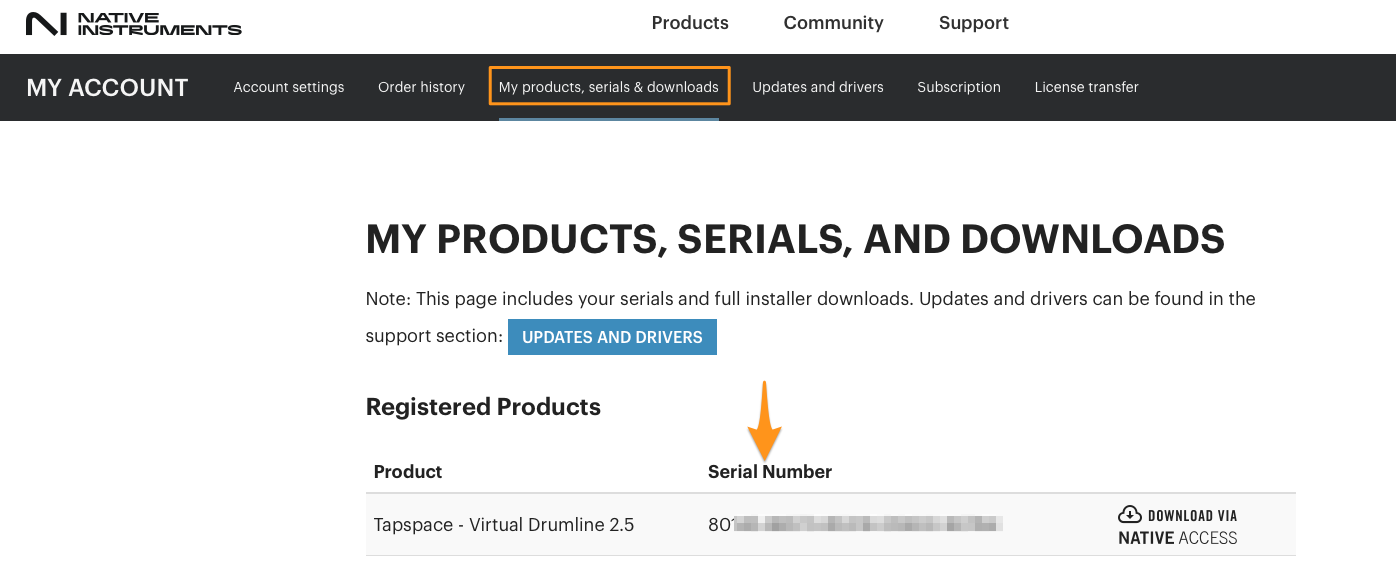
Task: Go to Account settings tab
Action: [x=289, y=87]
